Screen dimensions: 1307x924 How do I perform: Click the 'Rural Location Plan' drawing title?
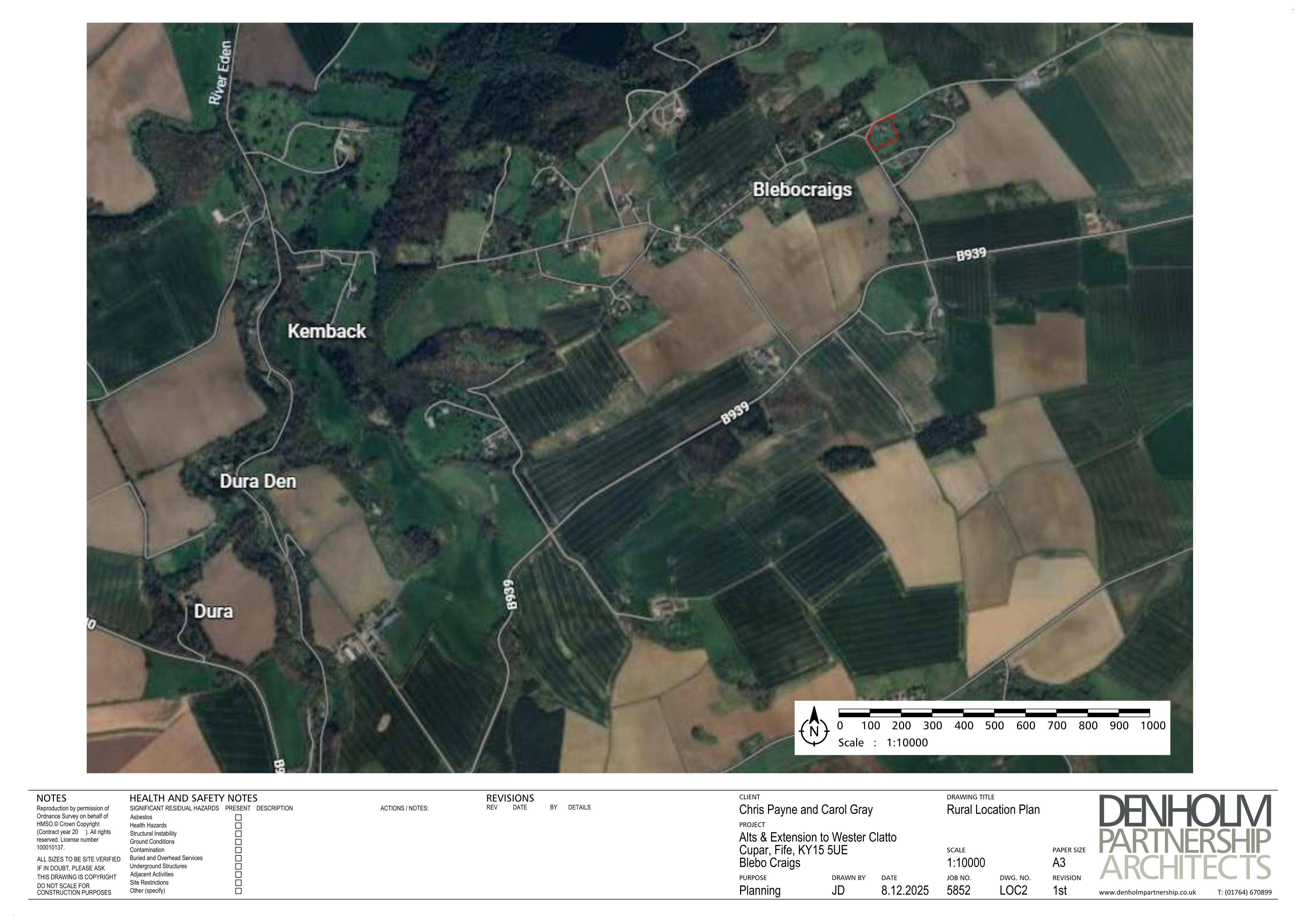pyautogui.click(x=993, y=809)
